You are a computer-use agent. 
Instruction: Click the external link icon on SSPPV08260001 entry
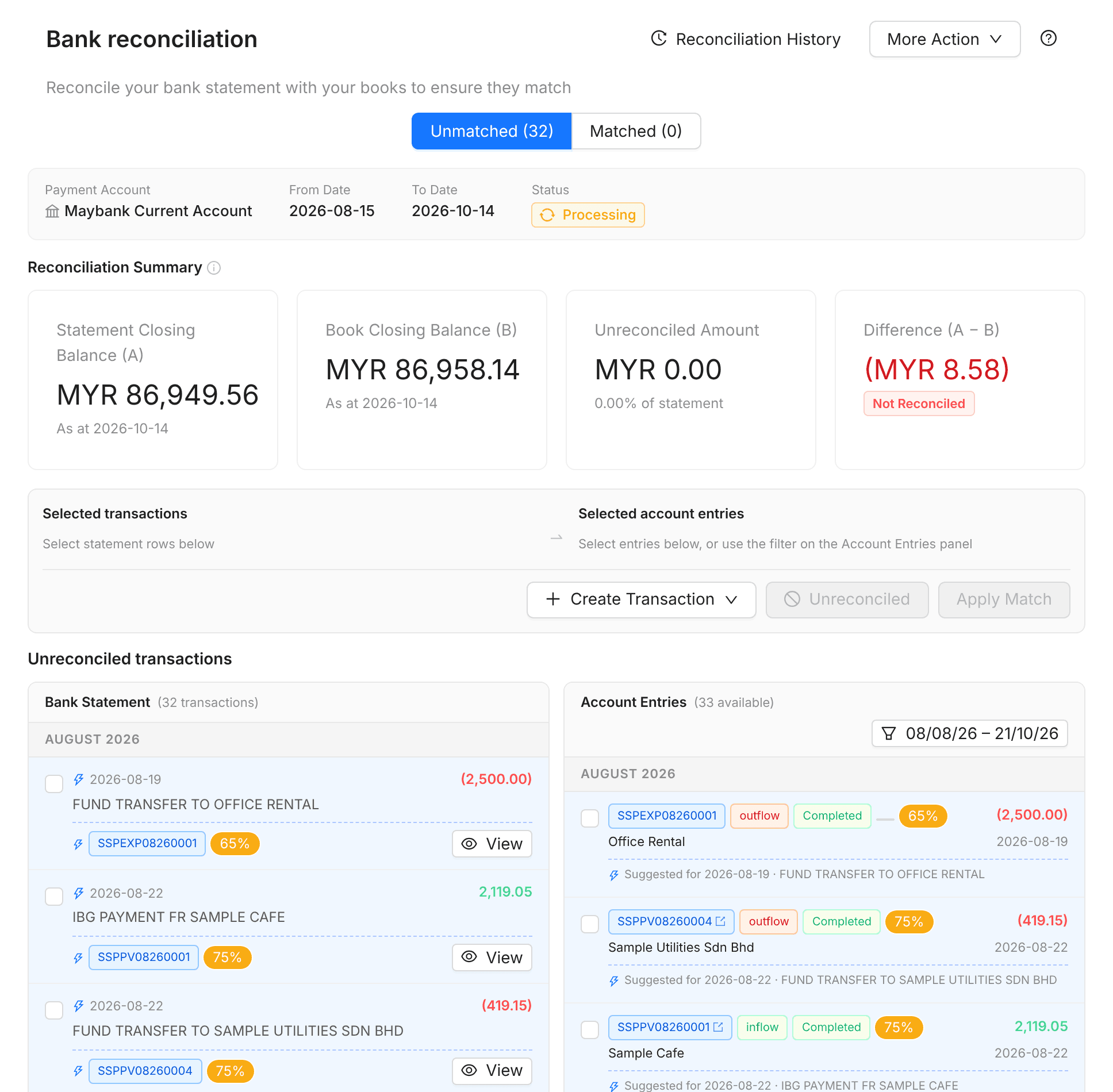[718, 1027]
